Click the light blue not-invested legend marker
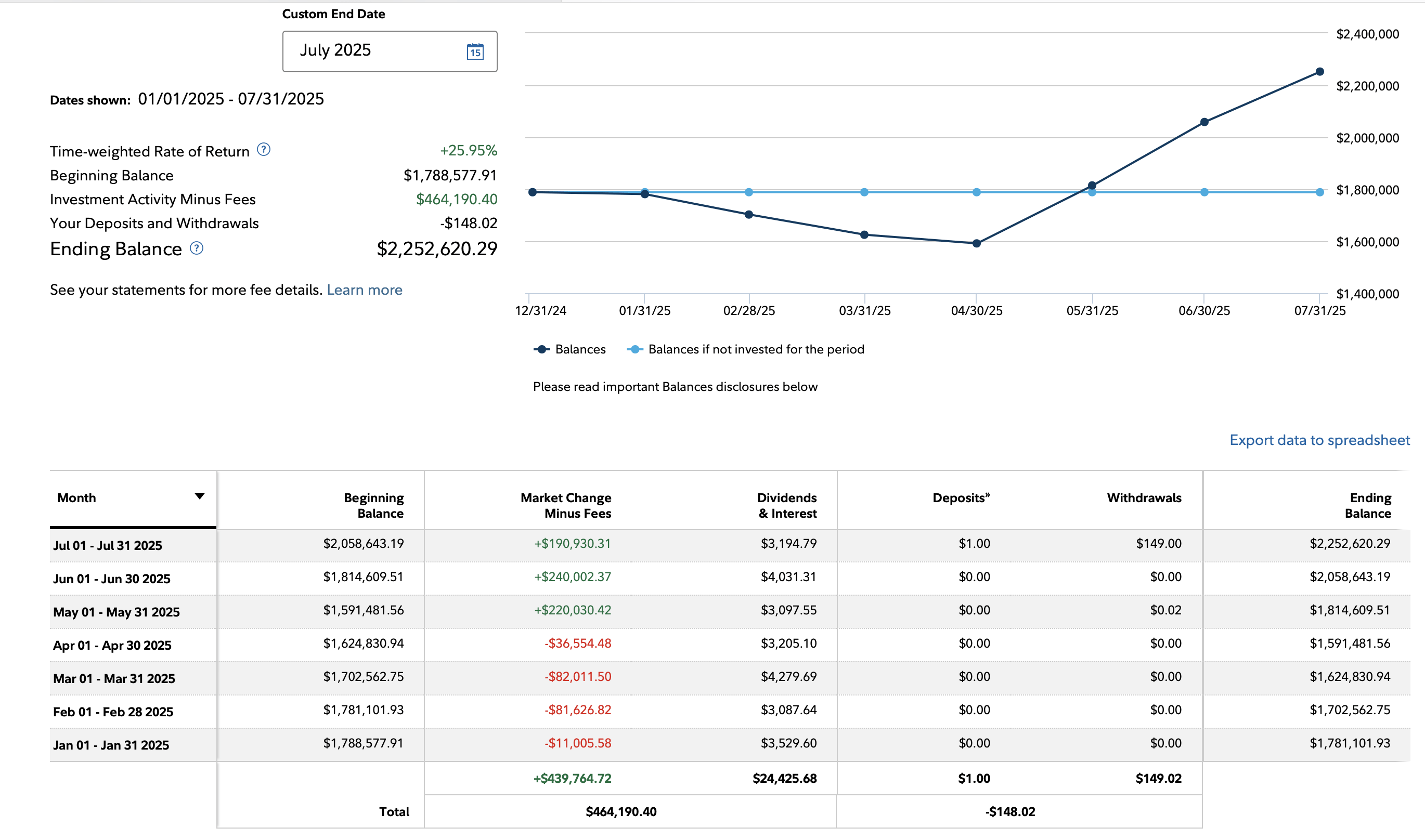The height and width of the screenshot is (840, 1425). (x=634, y=349)
